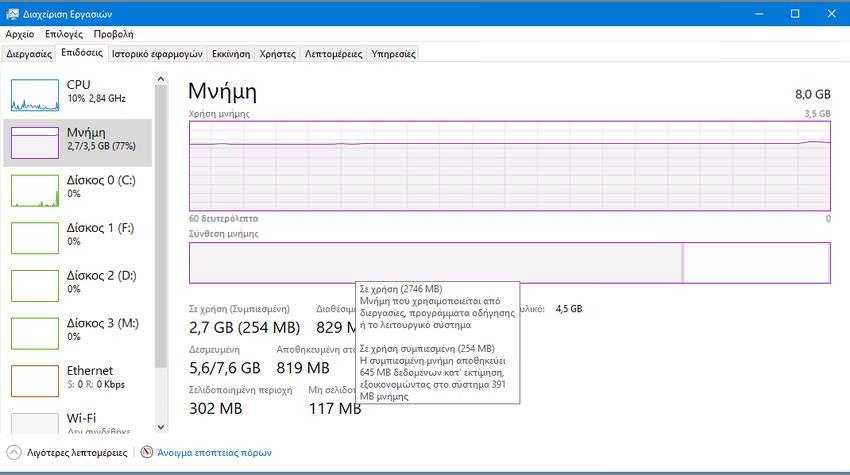Select the Δίσκος 2 (D:) graph thumbnail
Screen dimensions: 850x475
35,285
